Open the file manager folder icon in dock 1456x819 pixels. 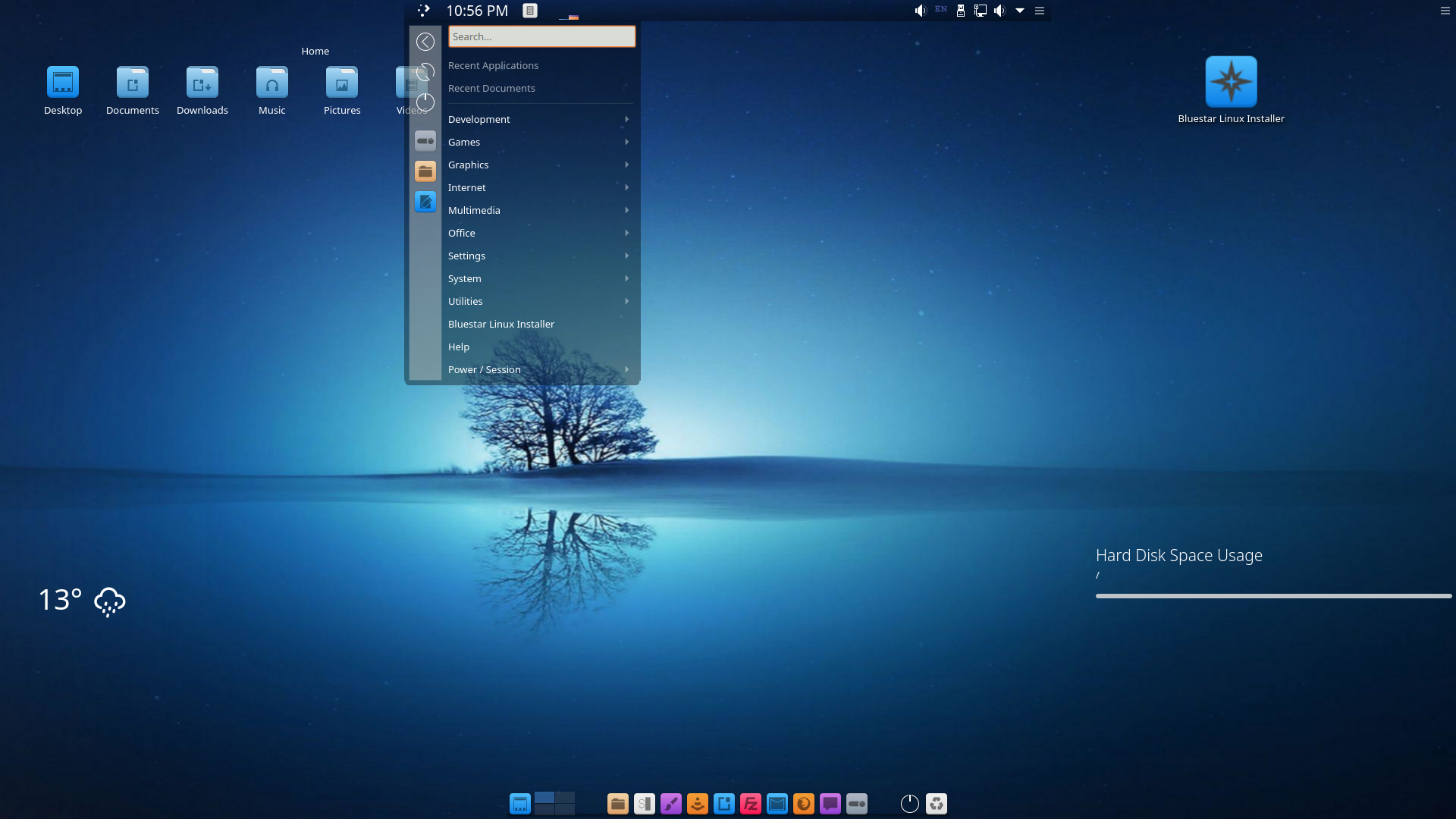pos(618,804)
